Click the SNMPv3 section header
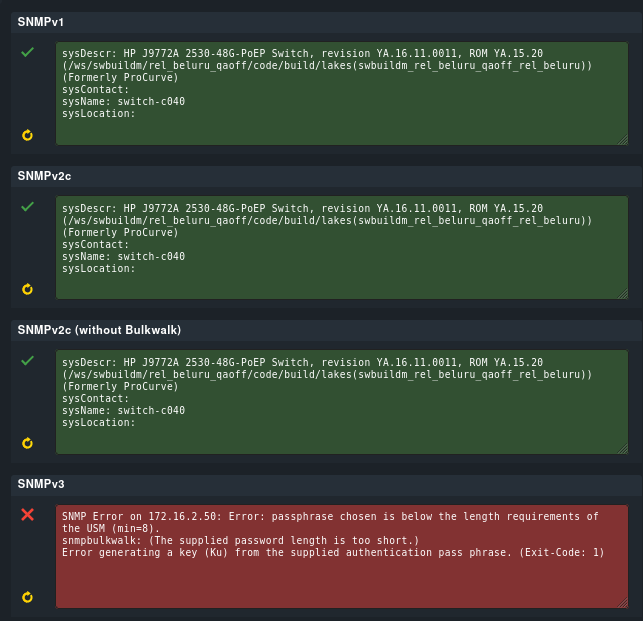The image size is (643, 621). [x=41, y=484]
